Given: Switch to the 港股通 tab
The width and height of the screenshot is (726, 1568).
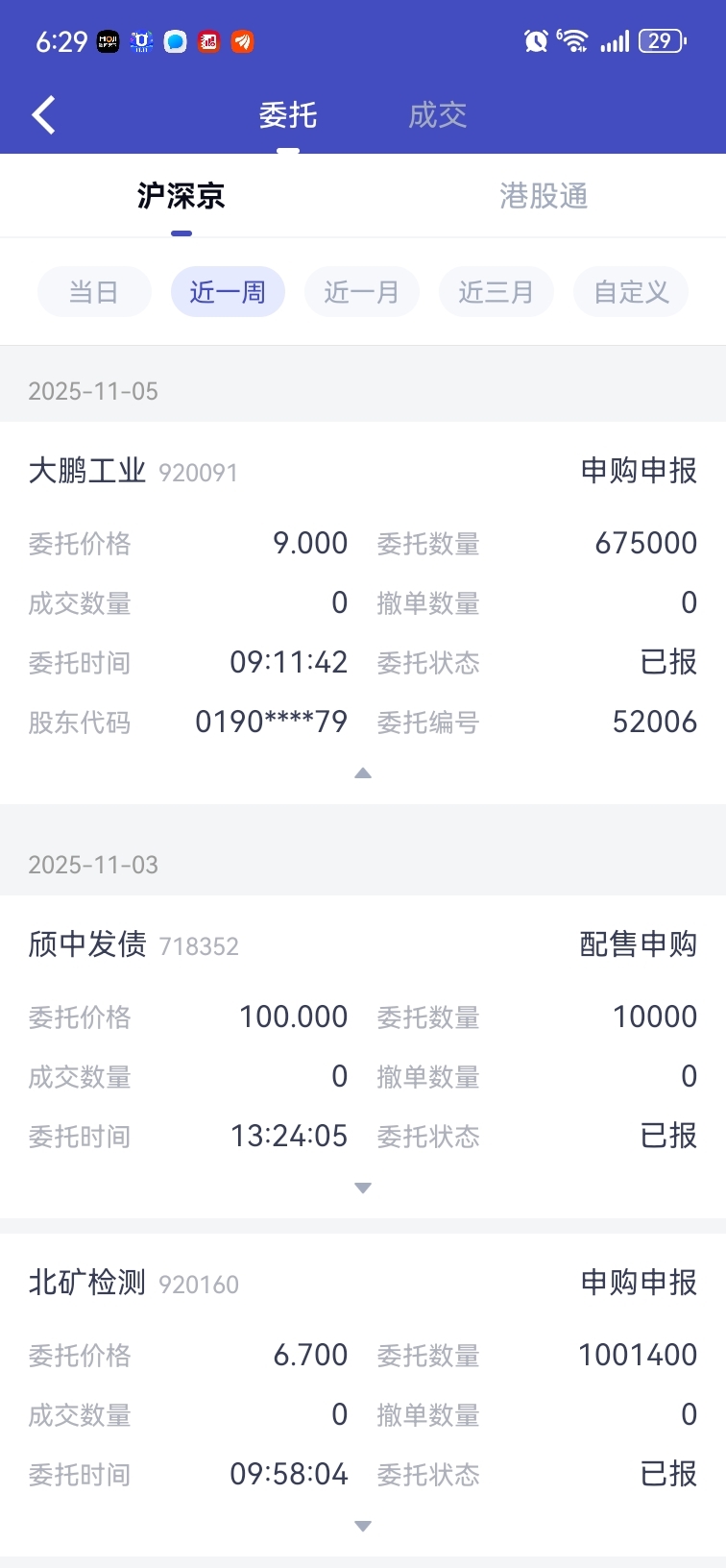Looking at the screenshot, I should 544,196.
